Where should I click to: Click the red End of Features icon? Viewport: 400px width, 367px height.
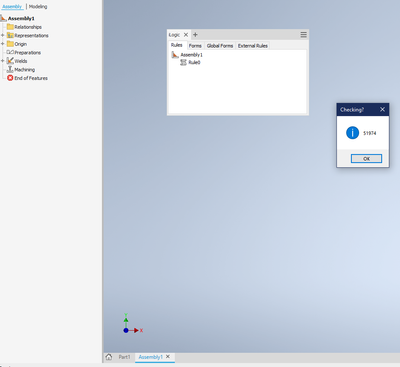coord(10,78)
